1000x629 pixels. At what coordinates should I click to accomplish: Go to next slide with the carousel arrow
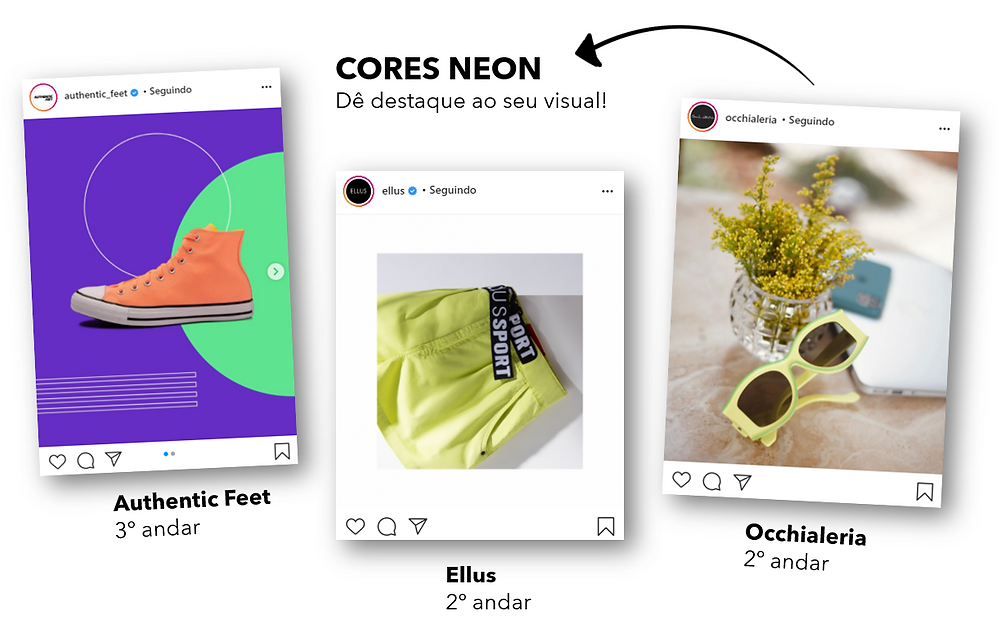(276, 271)
